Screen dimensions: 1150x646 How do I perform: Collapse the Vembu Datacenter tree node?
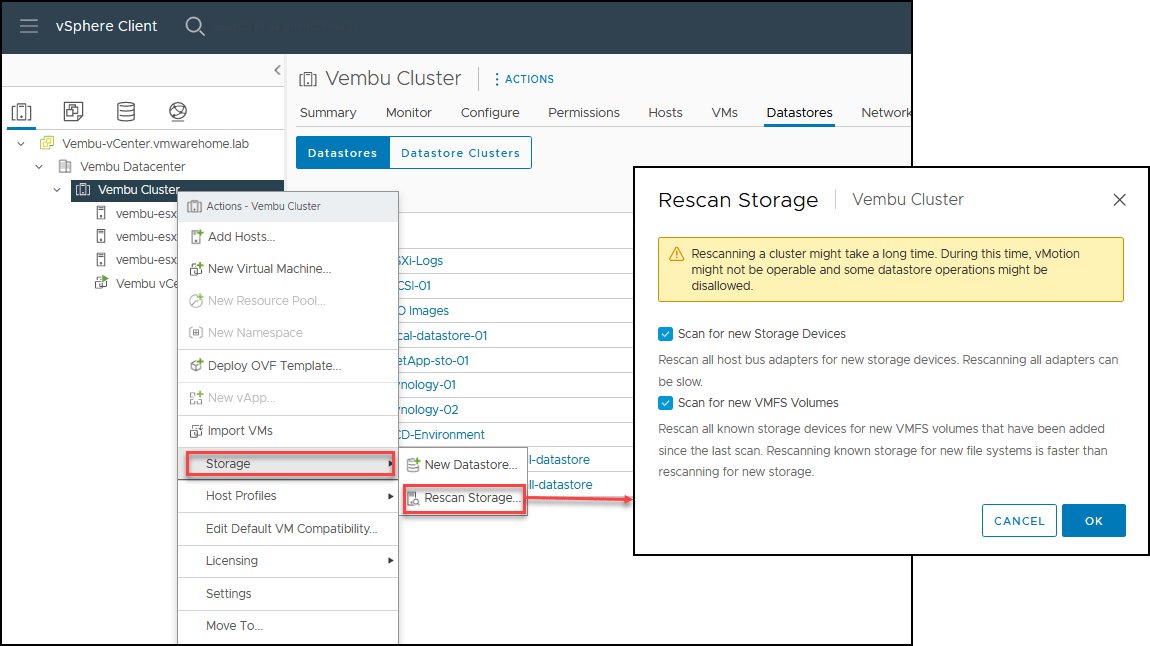[x=39, y=166]
